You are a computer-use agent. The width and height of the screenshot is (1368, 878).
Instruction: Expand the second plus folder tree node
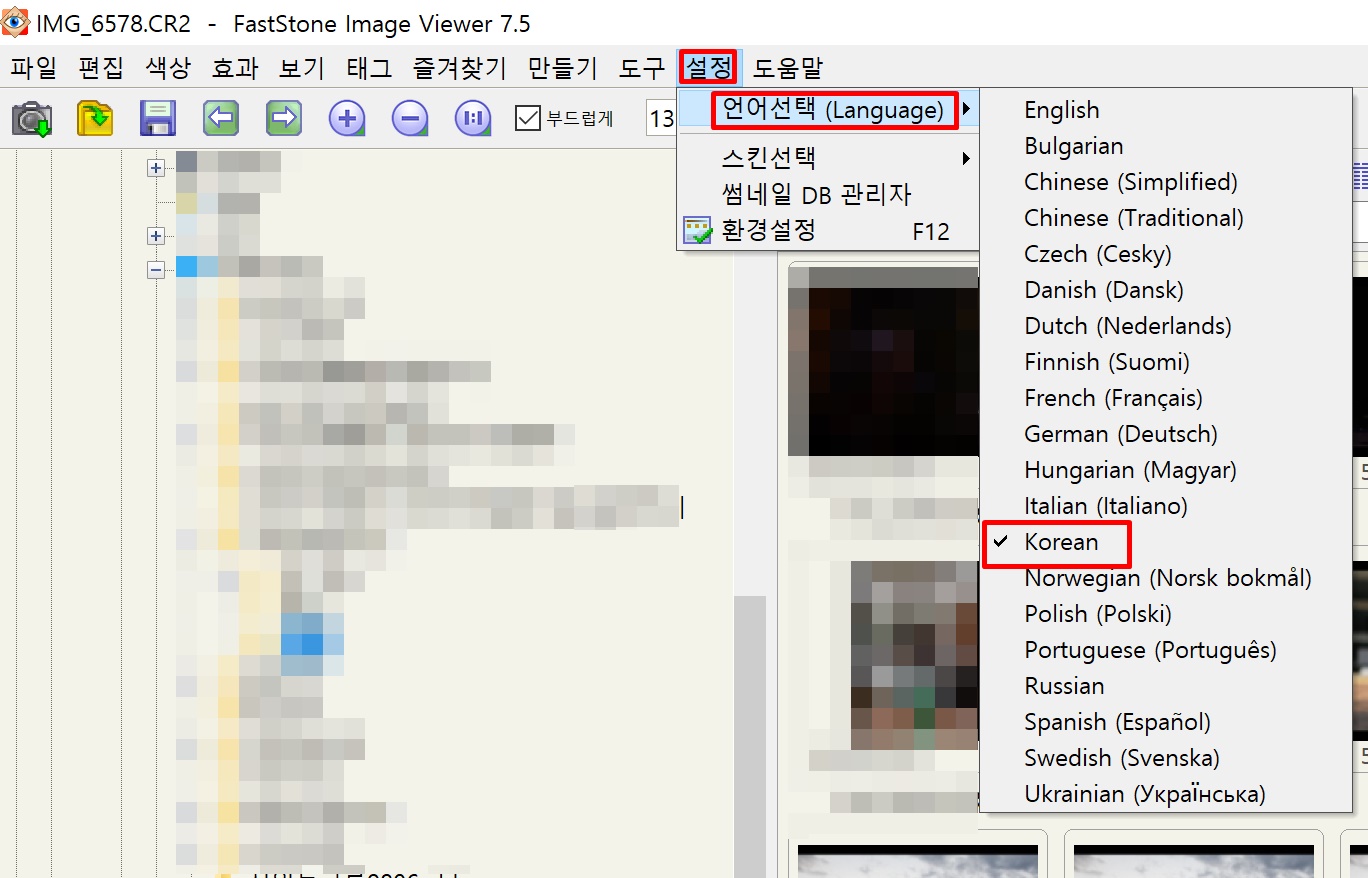(x=155, y=236)
